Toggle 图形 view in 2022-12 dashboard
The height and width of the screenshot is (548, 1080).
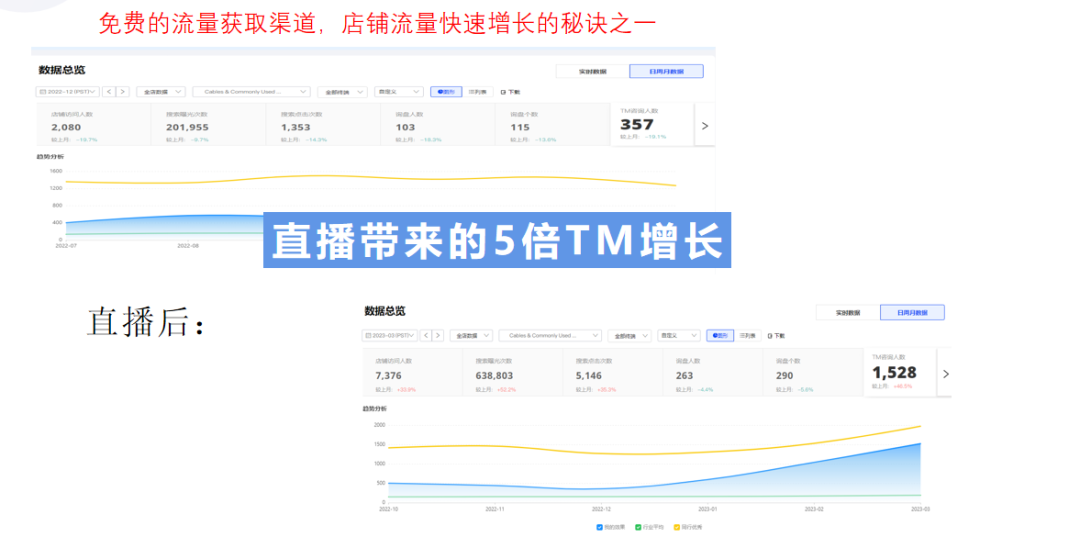tap(446, 92)
